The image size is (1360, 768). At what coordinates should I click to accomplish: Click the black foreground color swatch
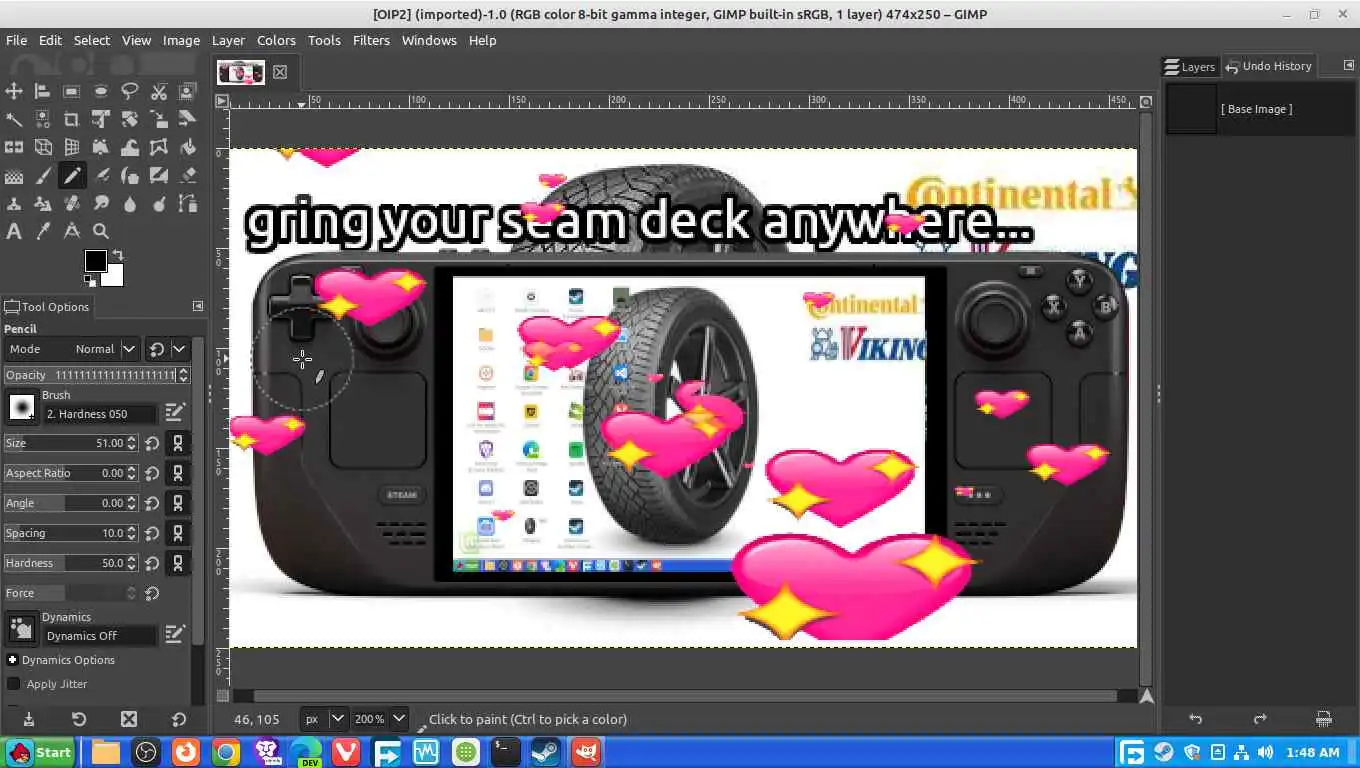94,260
